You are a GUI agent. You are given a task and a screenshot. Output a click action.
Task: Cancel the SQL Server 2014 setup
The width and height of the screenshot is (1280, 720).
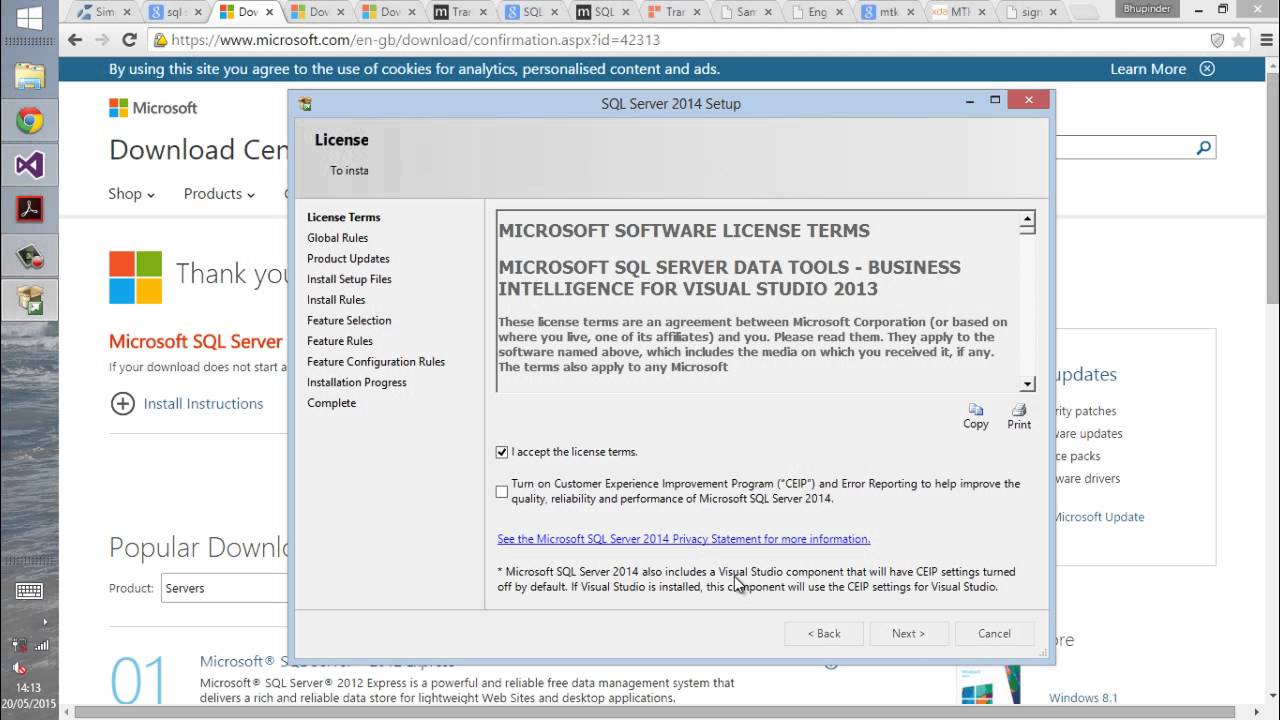point(994,633)
